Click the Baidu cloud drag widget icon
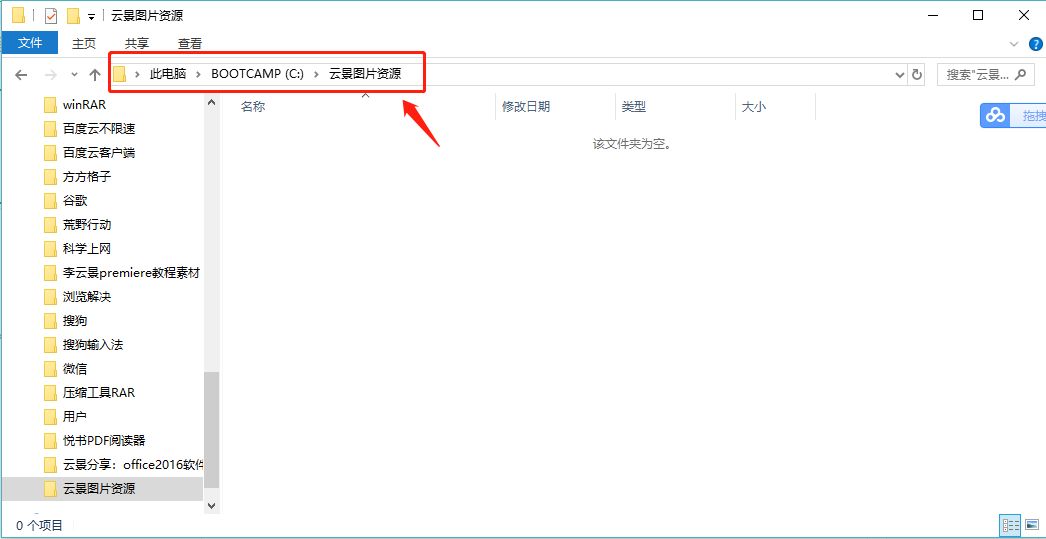Screen dimensions: 1046x539 point(995,115)
